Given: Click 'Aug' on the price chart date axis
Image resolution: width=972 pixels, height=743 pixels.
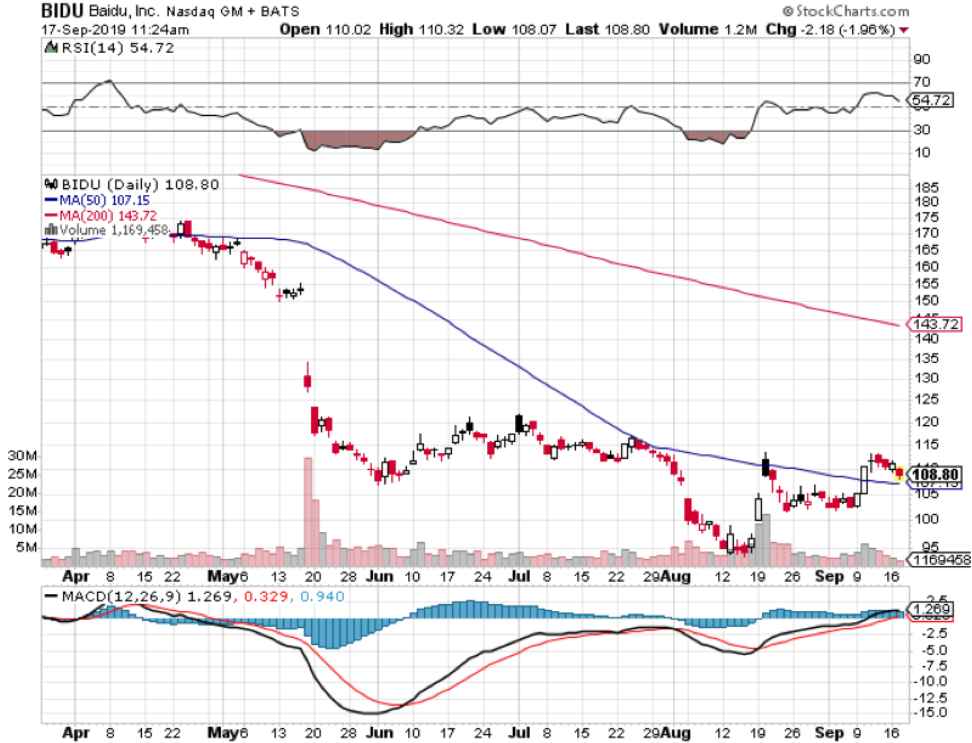Looking at the screenshot, I should click(x=675, y=576).
